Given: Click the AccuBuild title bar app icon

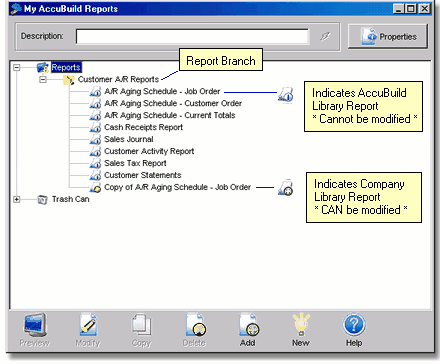Looking at the screenshot, I should 16,9.
